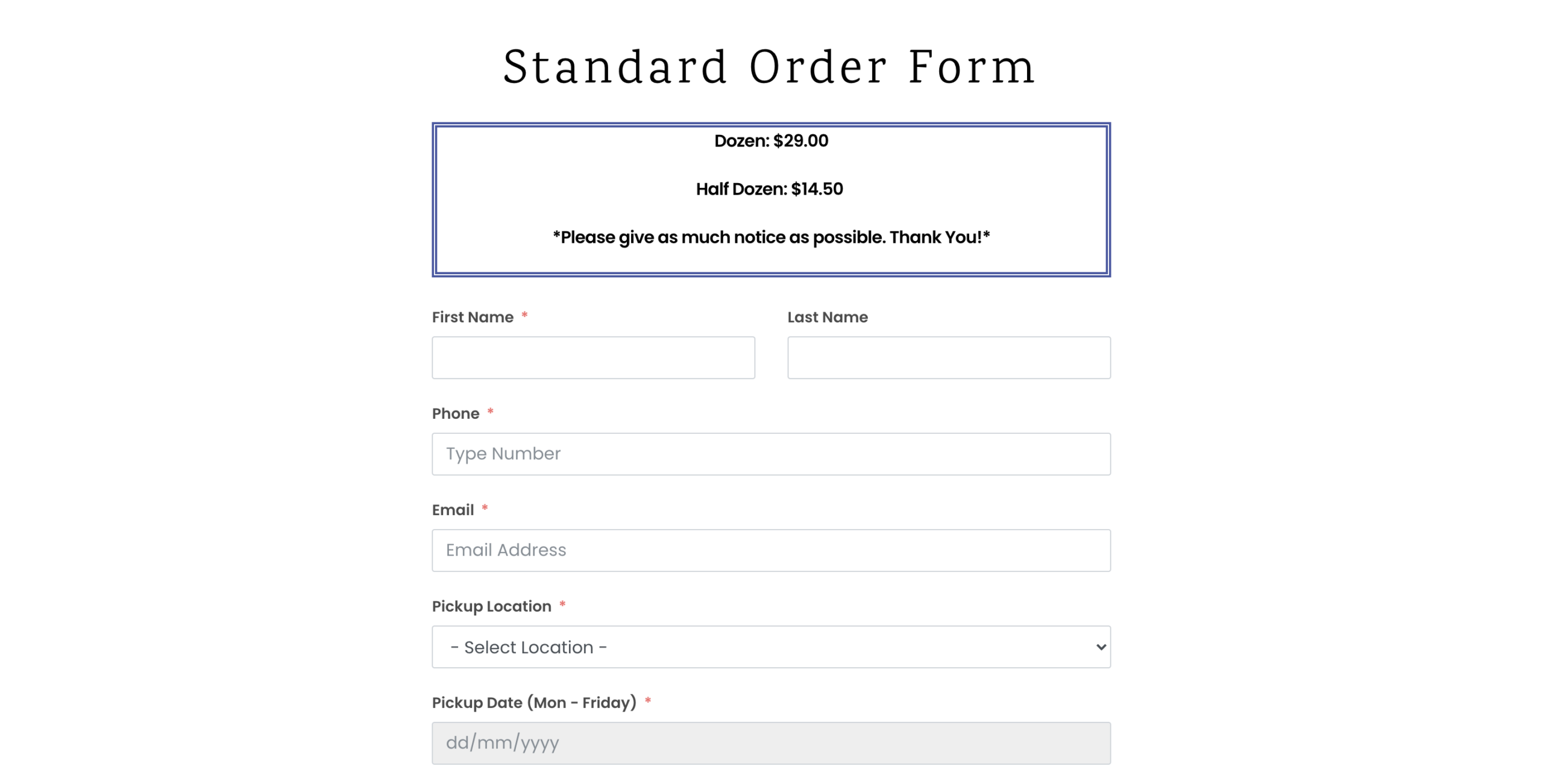The image size is (1543, 784).
Task: Open the Pickup Date dd/mm/yyyy field
Action: tap(771, 743)
